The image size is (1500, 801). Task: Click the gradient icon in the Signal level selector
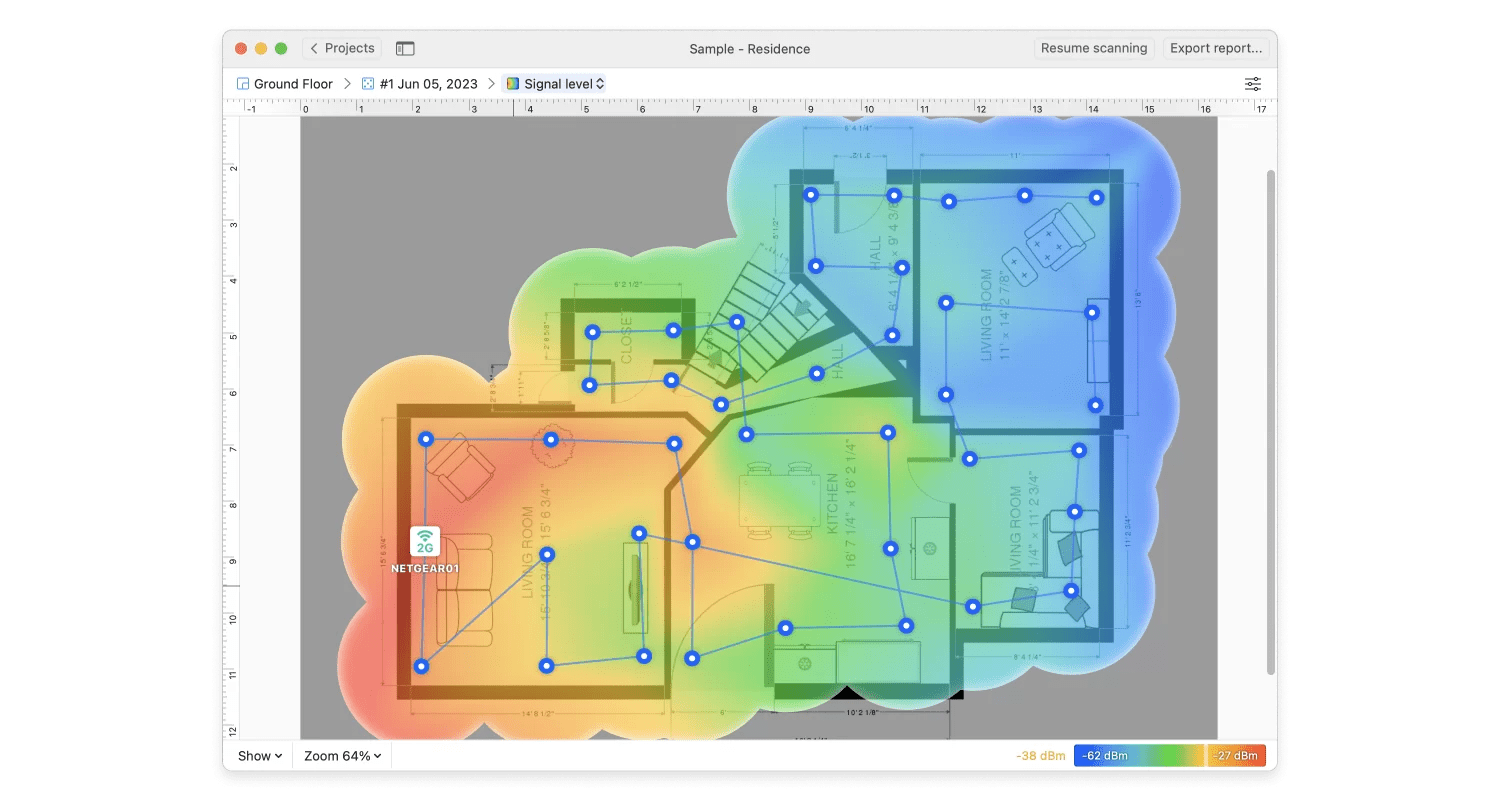coord(513,83)
